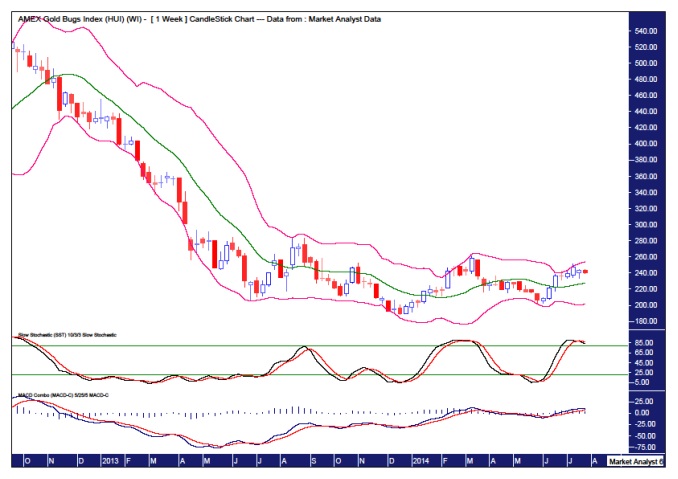Select the MACD Combo (MACD-C) 5/25/5 indicator label
Viewport: 678px width, 479px height.
(64, 395)
